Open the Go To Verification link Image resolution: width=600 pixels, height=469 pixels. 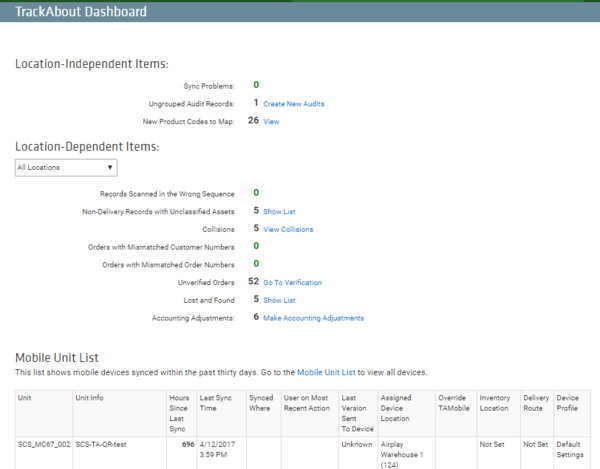coord(292,282)
